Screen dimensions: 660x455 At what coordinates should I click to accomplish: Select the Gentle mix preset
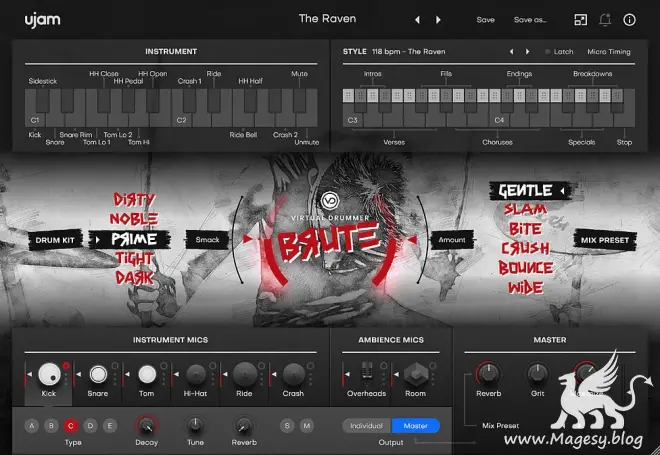point(530,191)
